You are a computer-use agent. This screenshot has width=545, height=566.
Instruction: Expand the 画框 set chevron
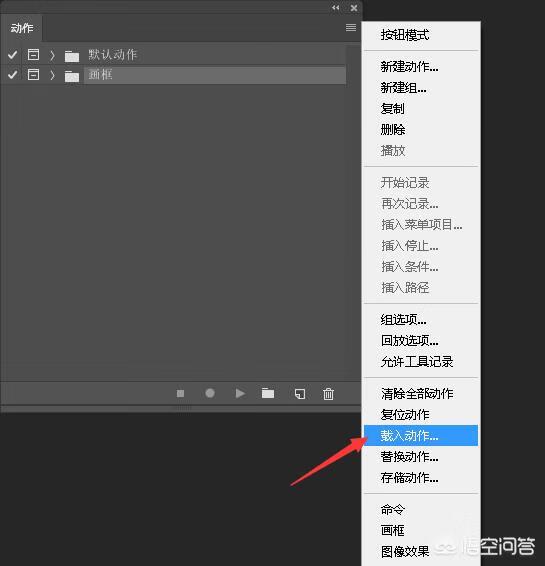pyautogui.click(x=52, y=75)
